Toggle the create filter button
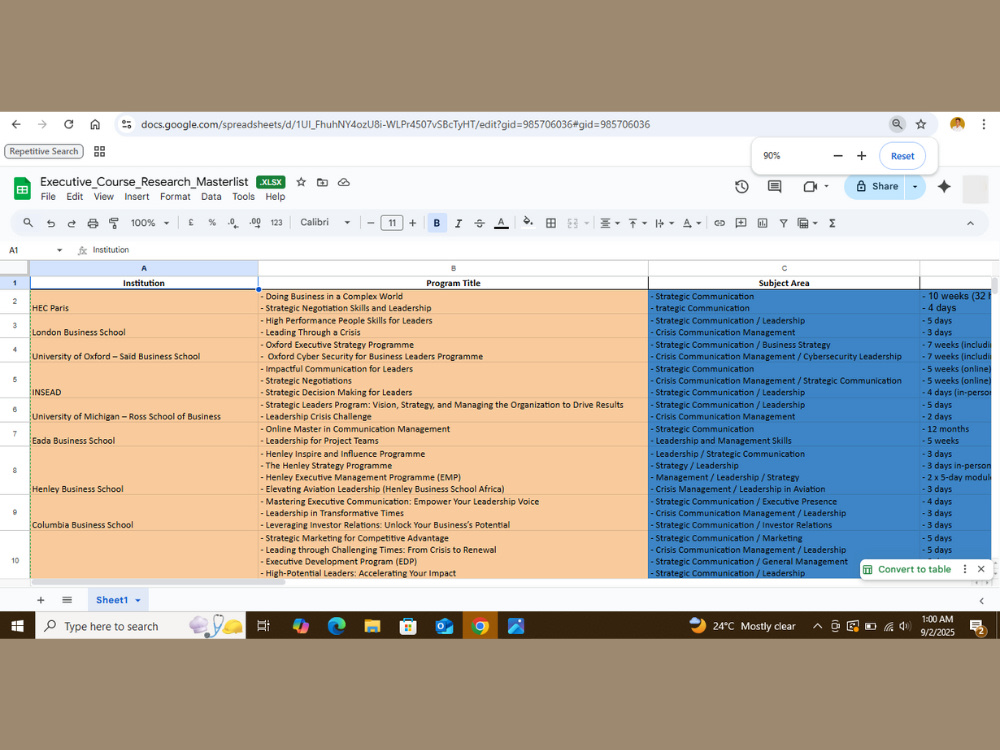Screen dimensions: 1000x750 tap(783, 223)
